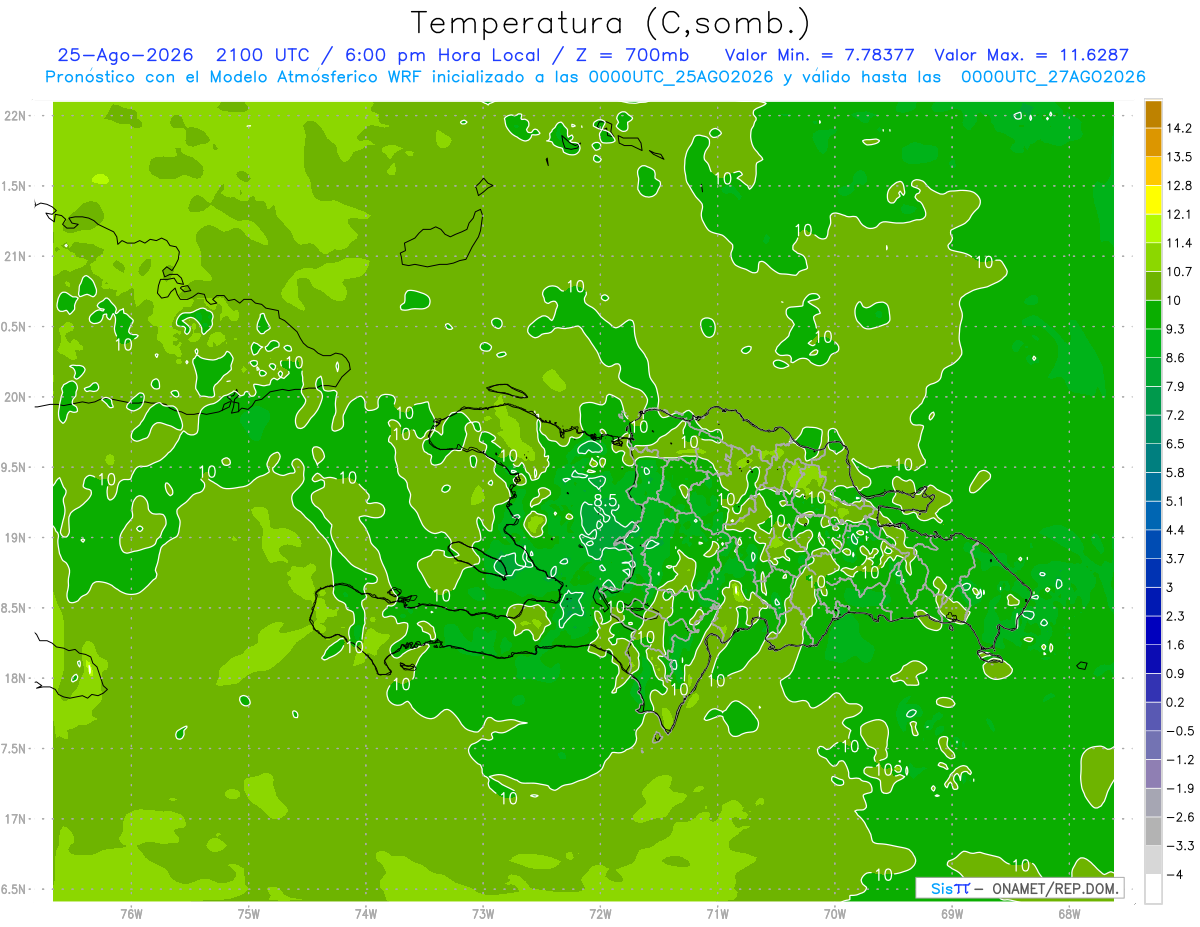Click the '73W' longitude axis label

[x=482, y=913]
